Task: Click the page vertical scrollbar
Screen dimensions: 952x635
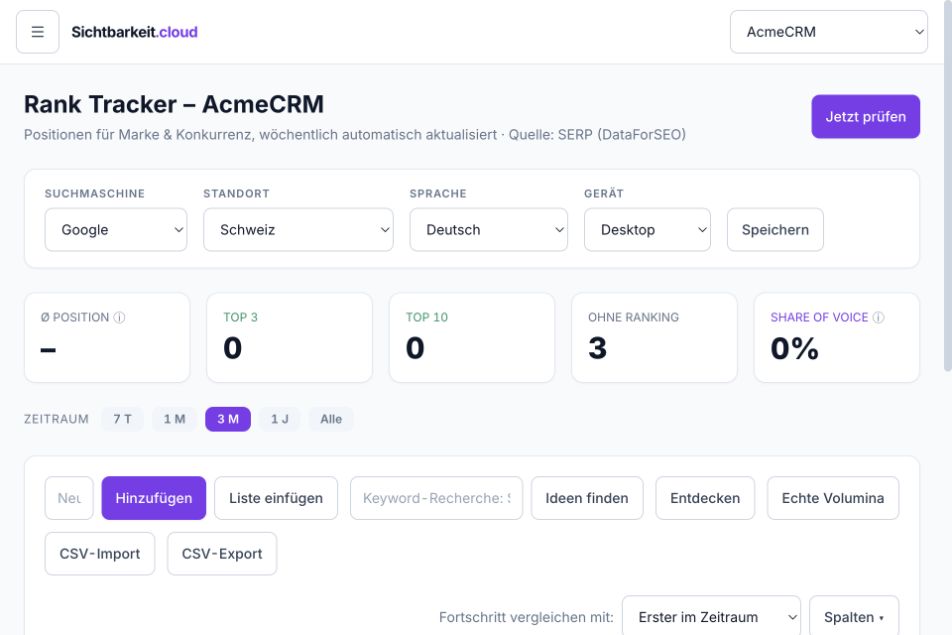Action: click(948, 185)
